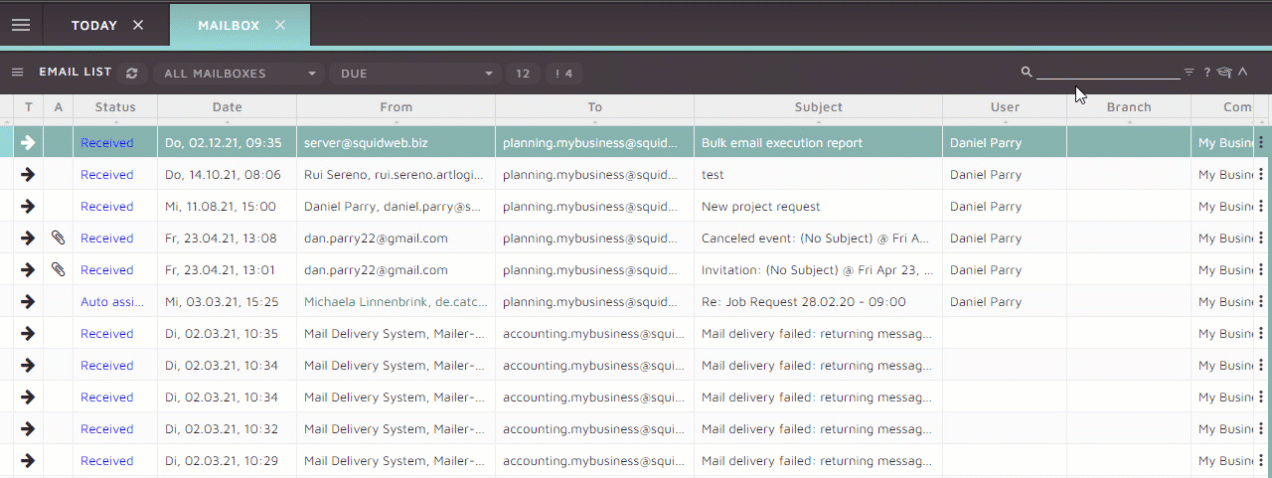
Task: Sort by the Status column header
Action: (x=115, y=107)
